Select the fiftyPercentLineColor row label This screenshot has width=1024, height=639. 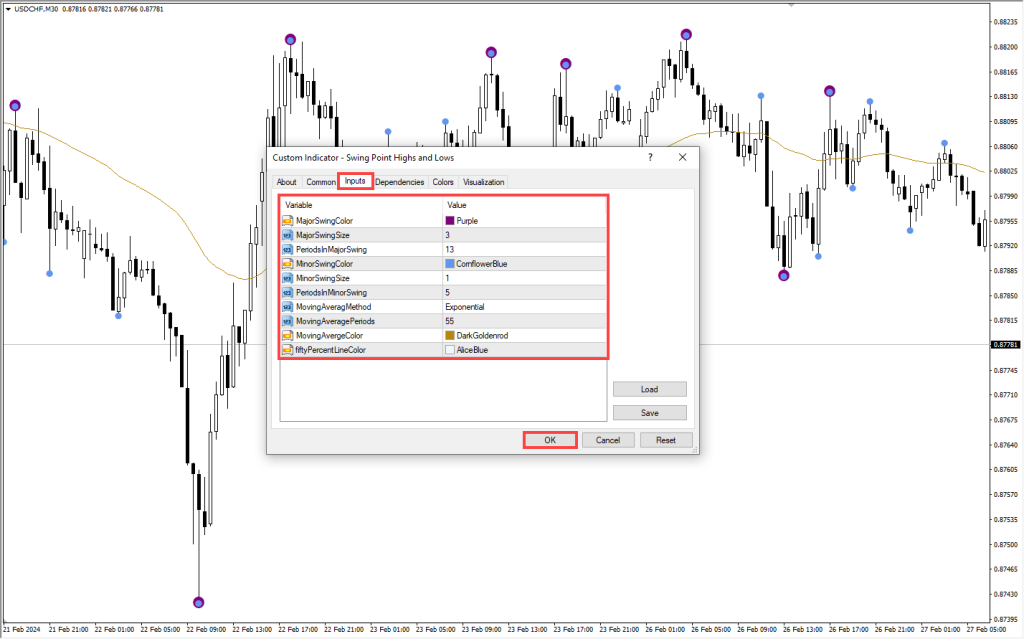(x=330, y=350)
